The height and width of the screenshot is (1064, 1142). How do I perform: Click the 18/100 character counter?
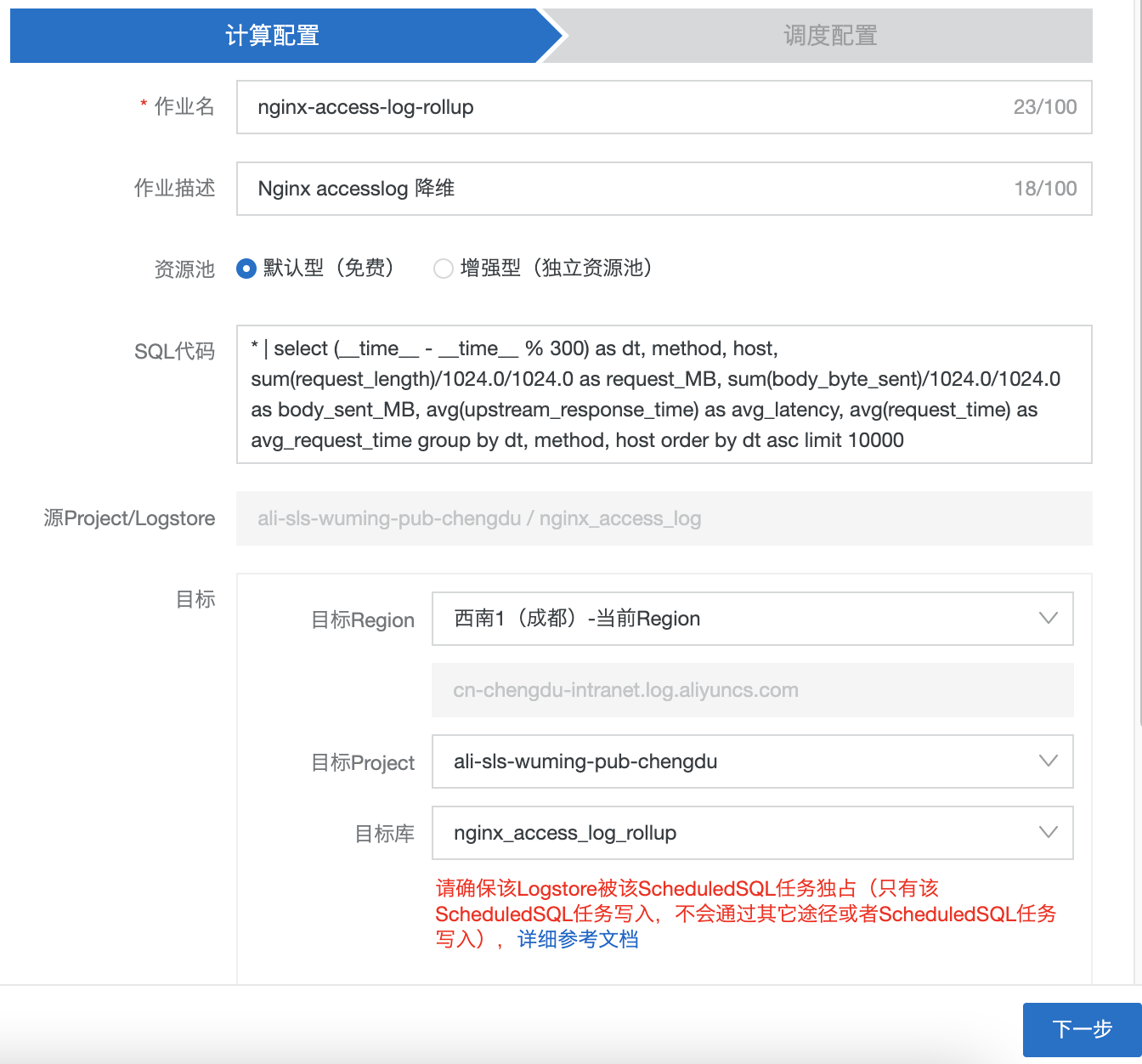click(1045, 189)
